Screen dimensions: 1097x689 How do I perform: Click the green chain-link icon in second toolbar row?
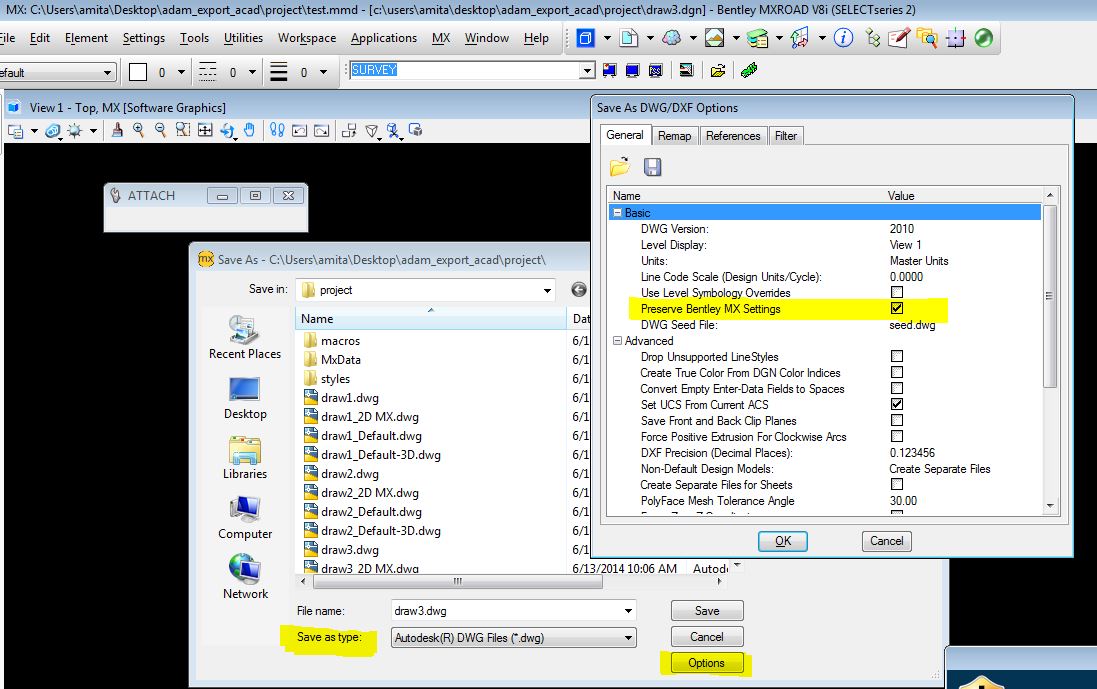click(749, 70)
